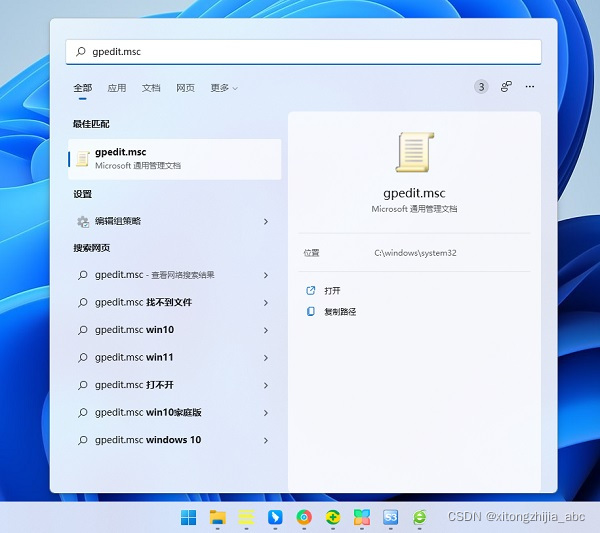Open the blue bird app on taskbar
Viewport: 600px width, 533px height.
click(275, 518)
